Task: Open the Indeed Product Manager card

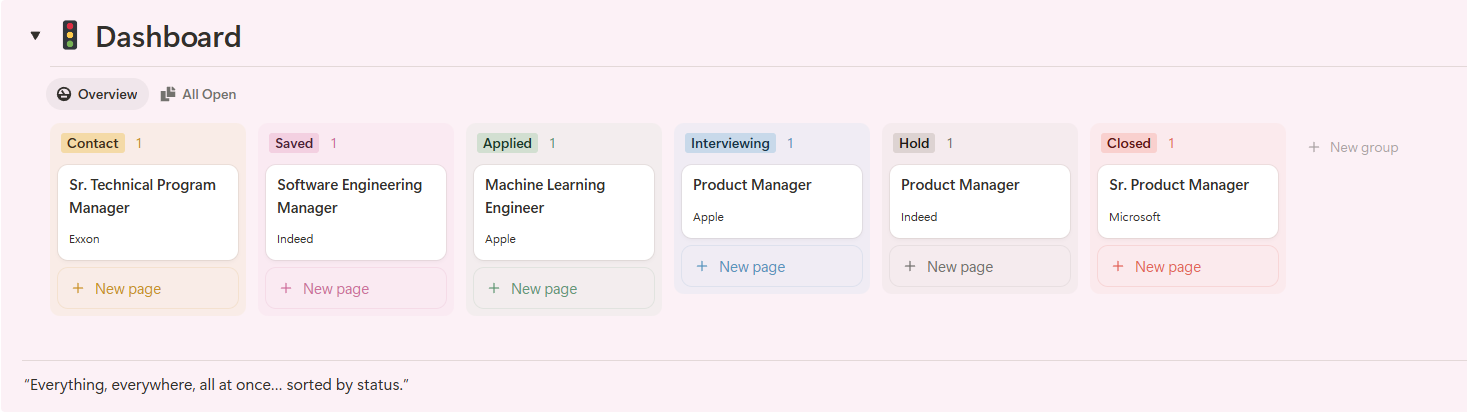Action: click(x=980, y=200)
